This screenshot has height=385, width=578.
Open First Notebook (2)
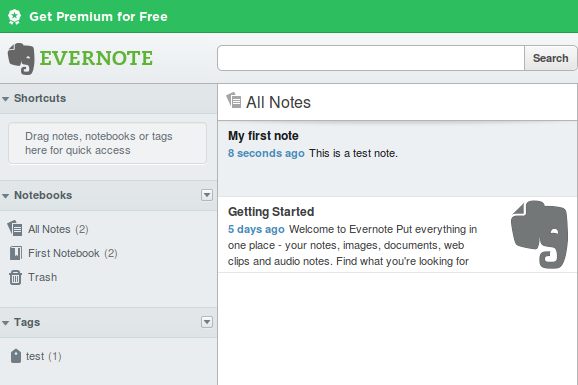73,253
